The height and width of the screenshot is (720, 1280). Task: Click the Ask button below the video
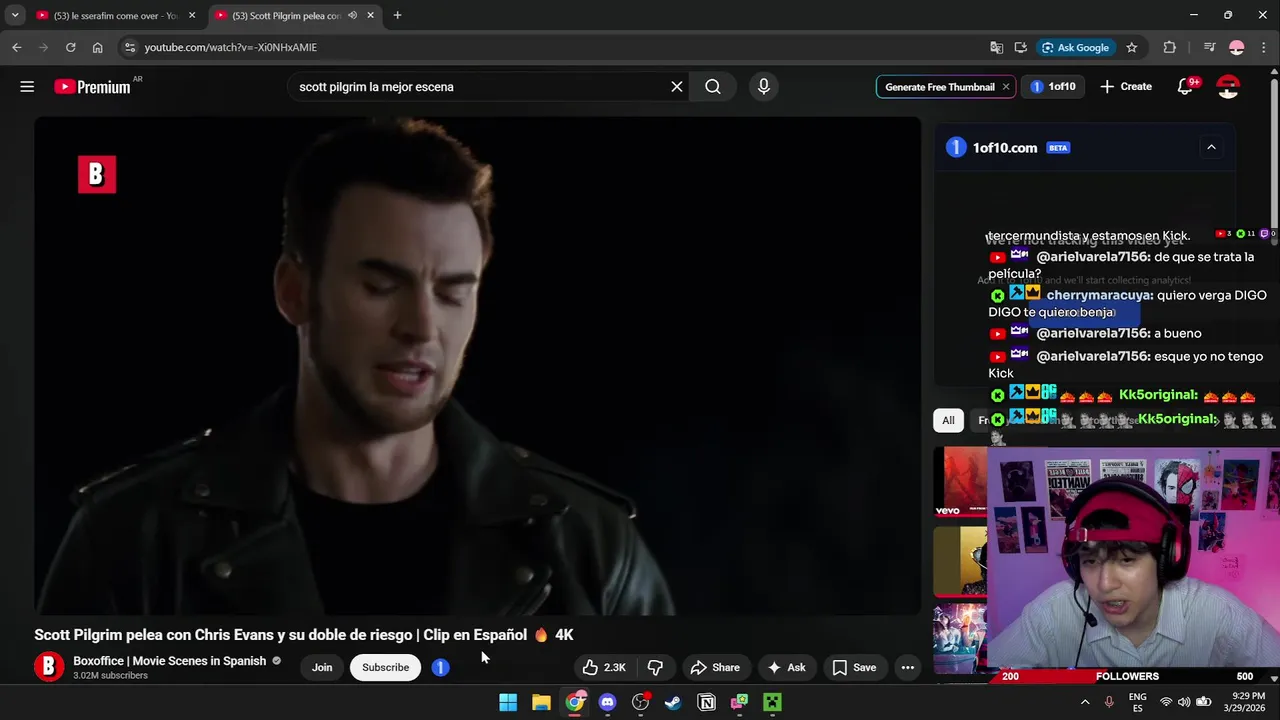pyautogui.click(x=786, y=667)
